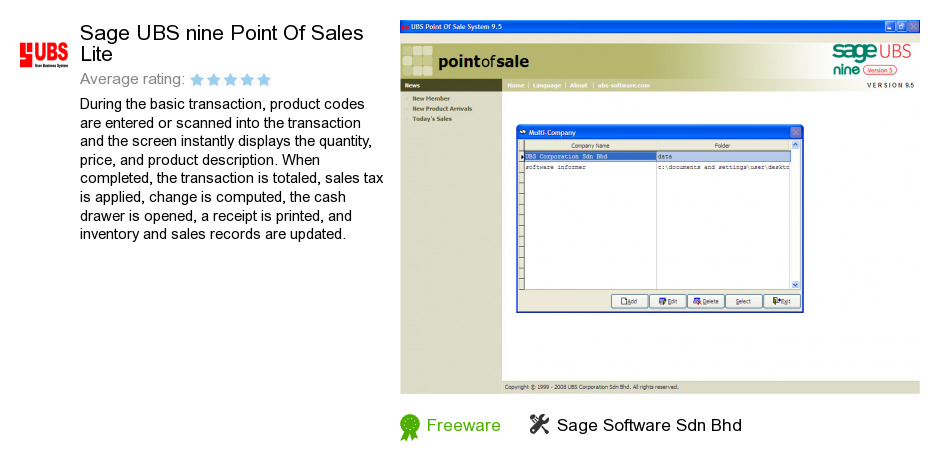
Task: Click the third rating star
Action: tap(231, 80)
